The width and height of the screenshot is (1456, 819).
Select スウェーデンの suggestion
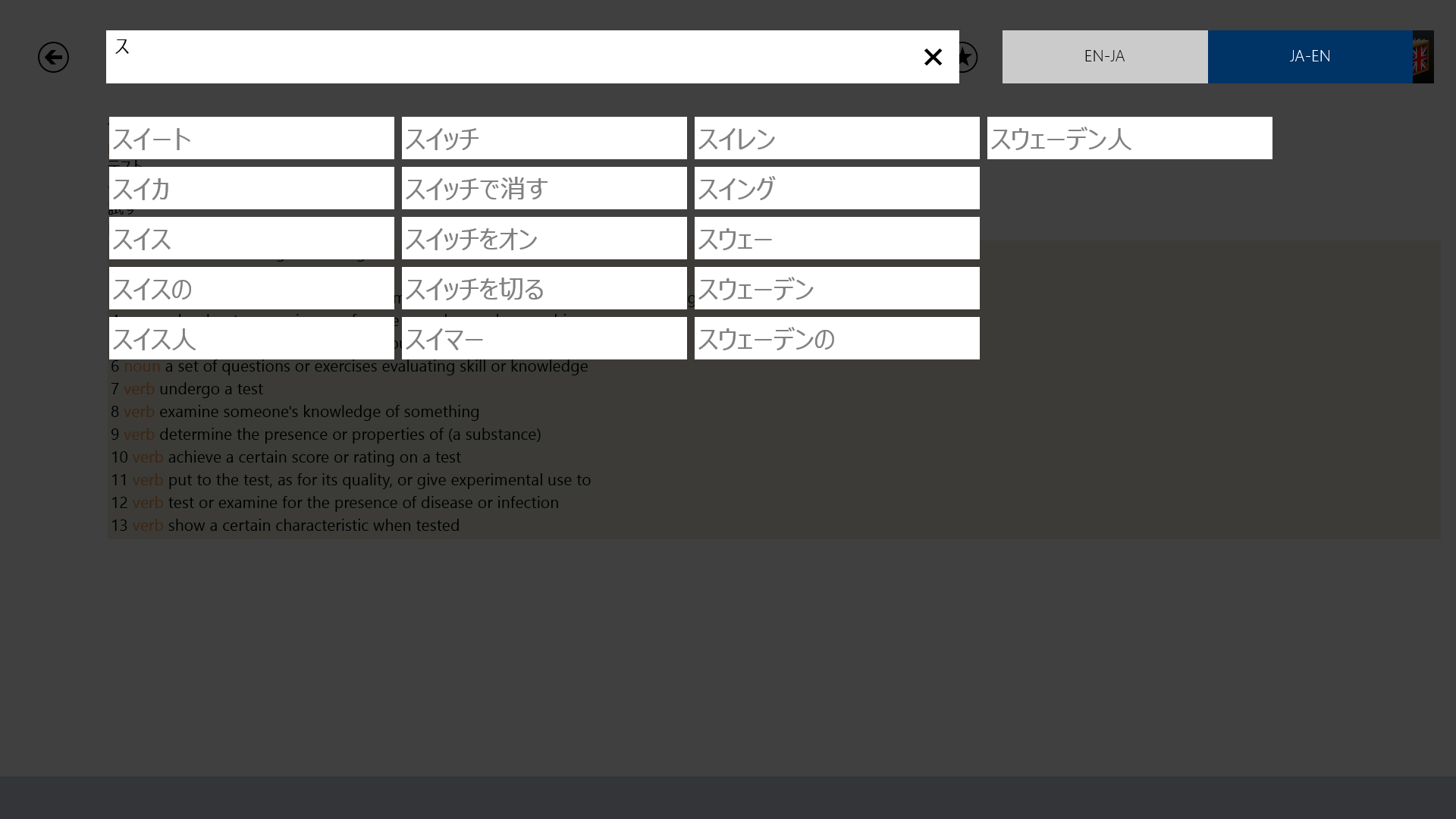pyautogui.click(x=836, y=338)
